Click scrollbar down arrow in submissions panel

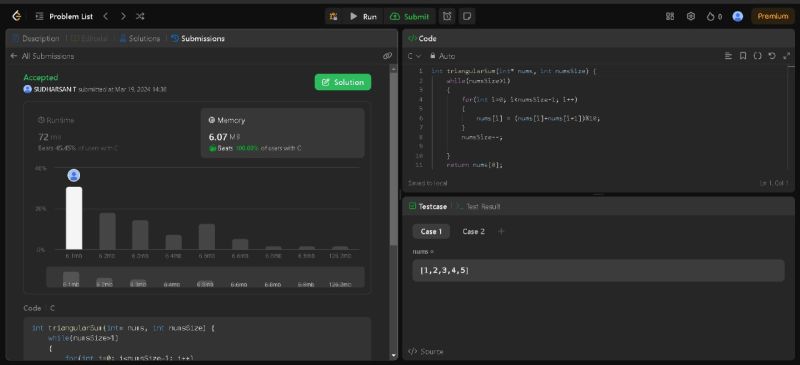[393, 355]
